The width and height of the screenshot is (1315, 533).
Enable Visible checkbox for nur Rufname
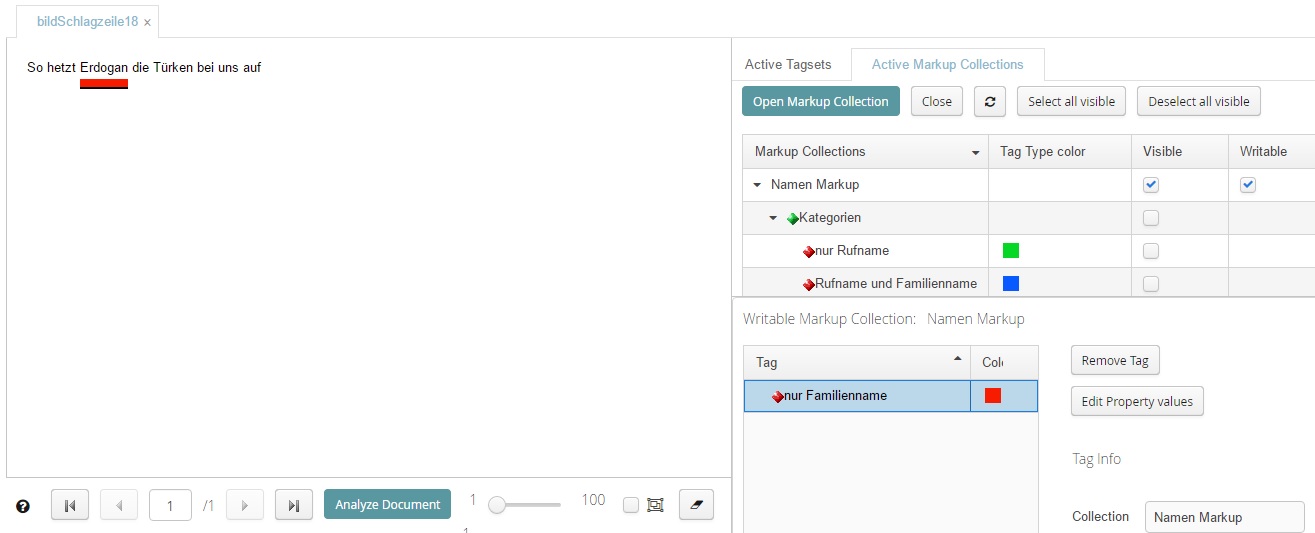pos(1151,251)
